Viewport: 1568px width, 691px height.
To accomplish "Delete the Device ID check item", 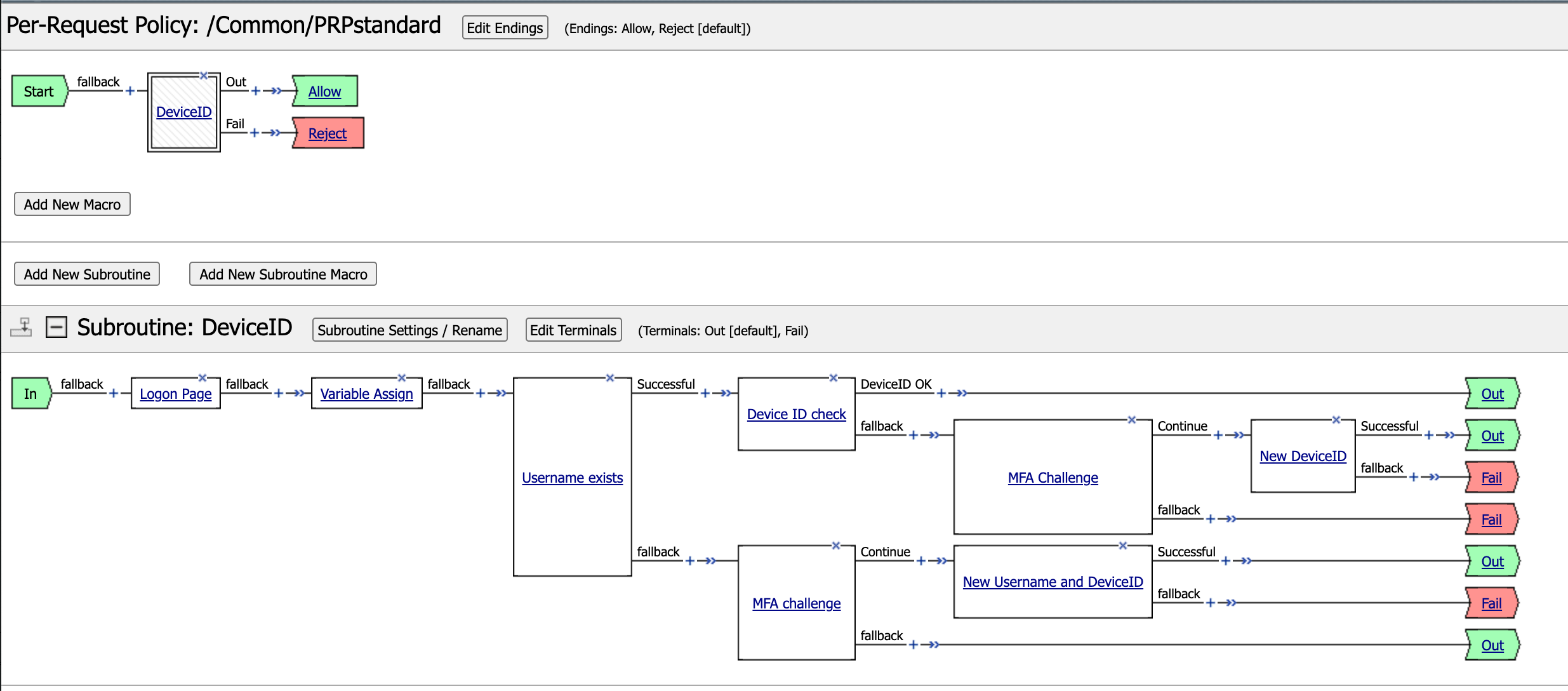I will point(834,378).
